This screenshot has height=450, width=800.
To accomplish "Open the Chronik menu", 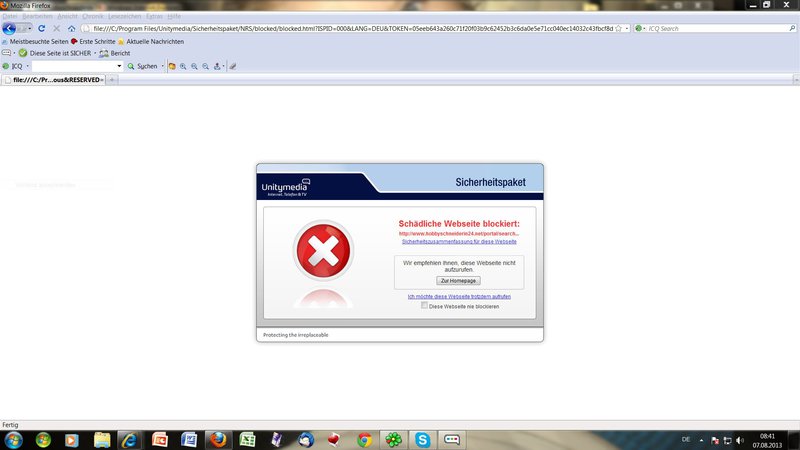I will (93, 16).
